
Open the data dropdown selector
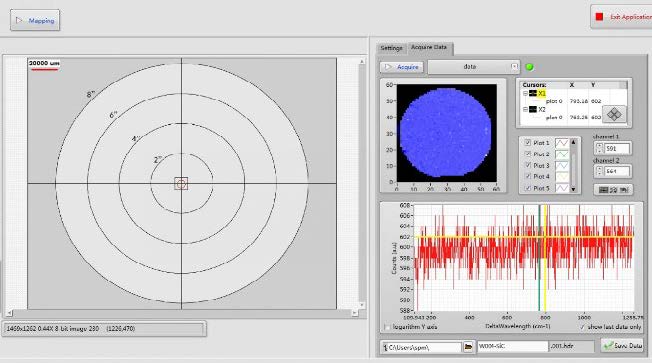(x=474, y=67)
